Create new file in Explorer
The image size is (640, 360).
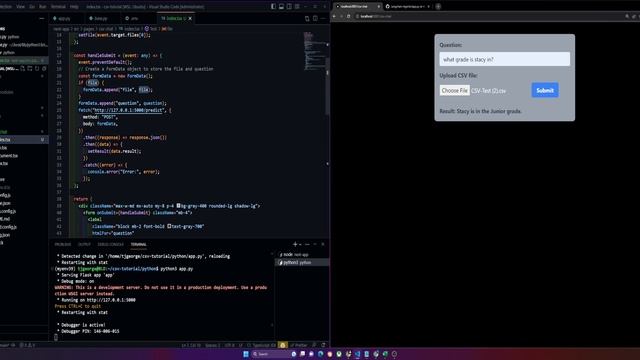pyautogui.click(x=22, y=69)
